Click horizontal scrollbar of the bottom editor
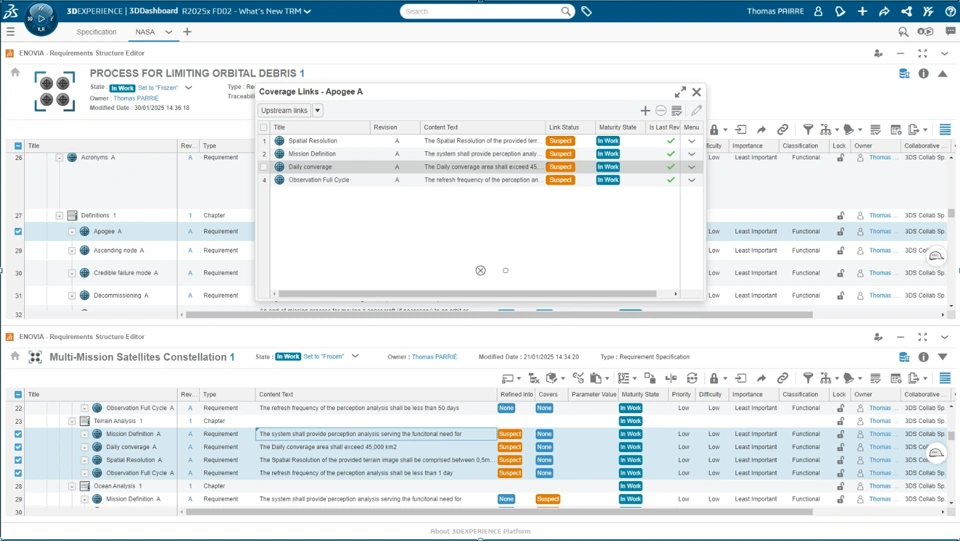The height and width of the screenshot is (541, 960). coord(499,512)
